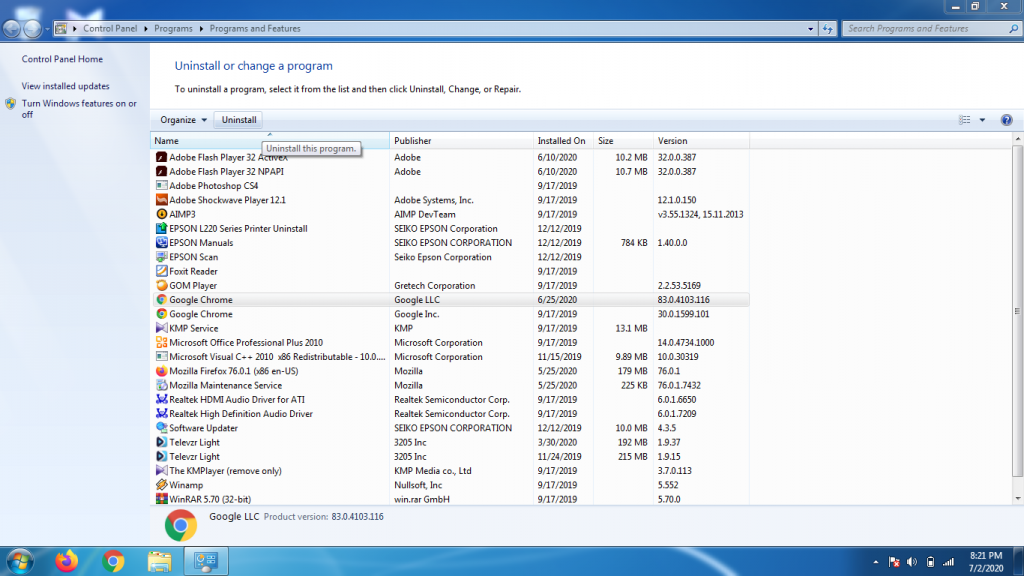Open Help via the blue question mark icon
The width and height of the screenshot is (1024, 576).
pyautogui.click(x=1006, y=120)
